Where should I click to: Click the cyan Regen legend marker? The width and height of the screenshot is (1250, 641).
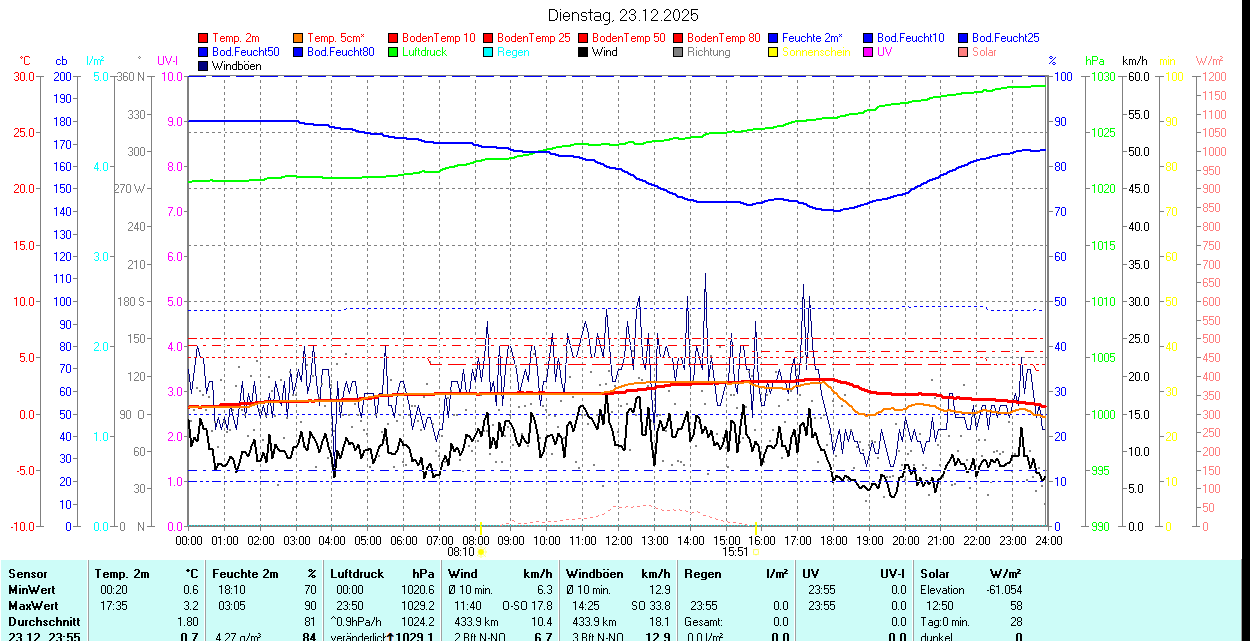[x=488, y=52]
